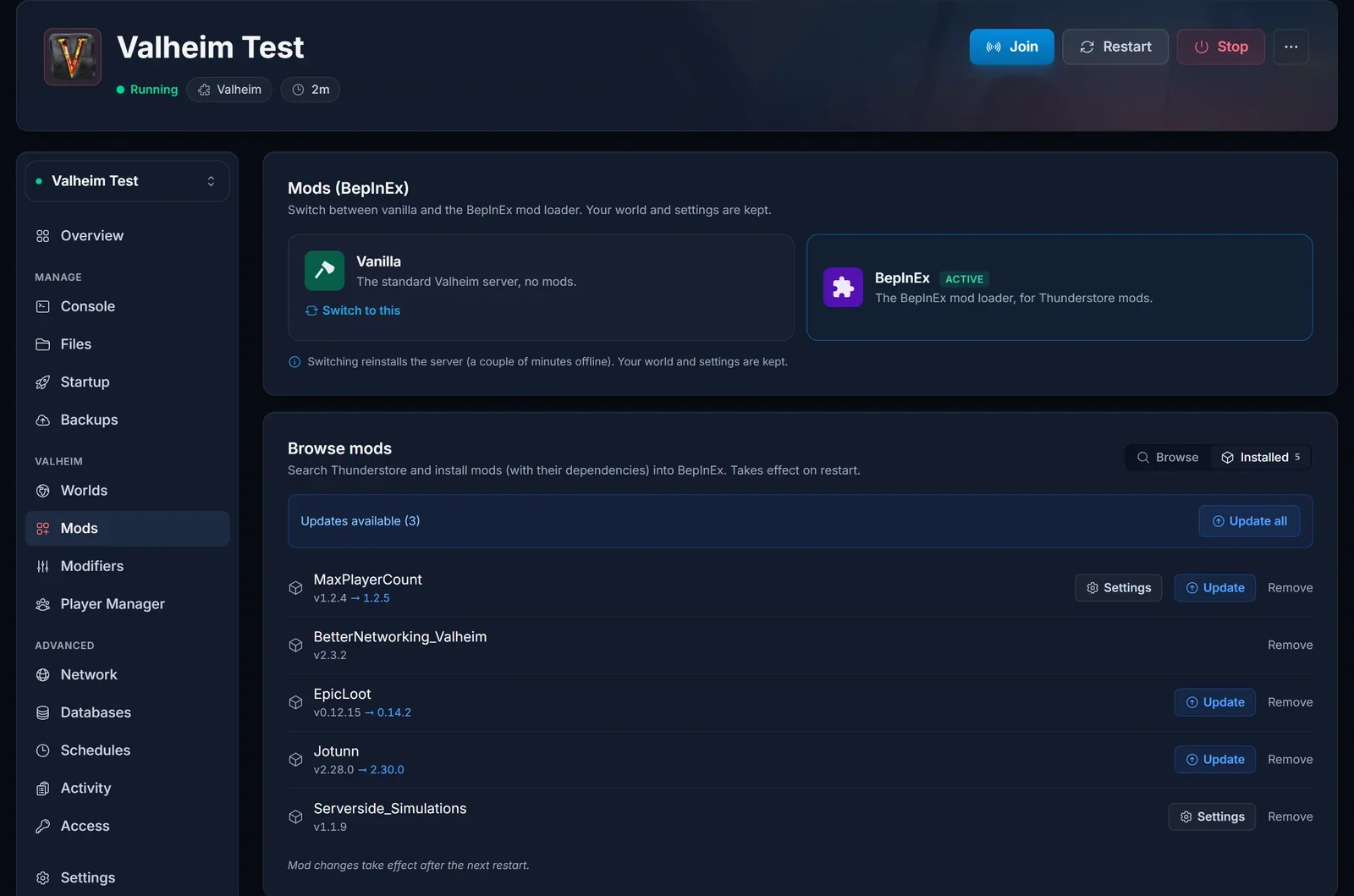Stop the server
1354x896 pixels.
tap(1220, 47)
